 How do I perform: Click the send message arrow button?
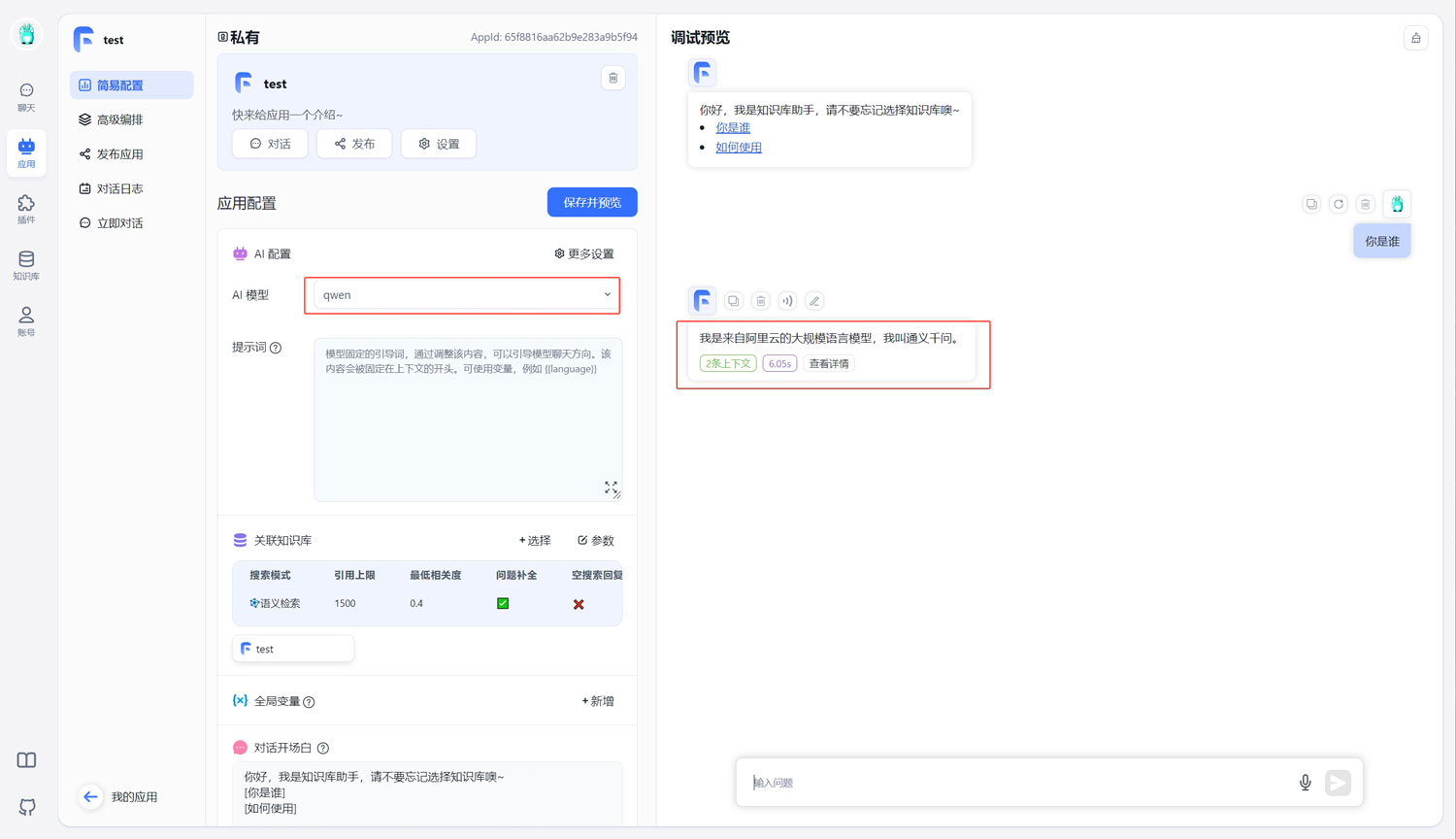(1338, 783)
